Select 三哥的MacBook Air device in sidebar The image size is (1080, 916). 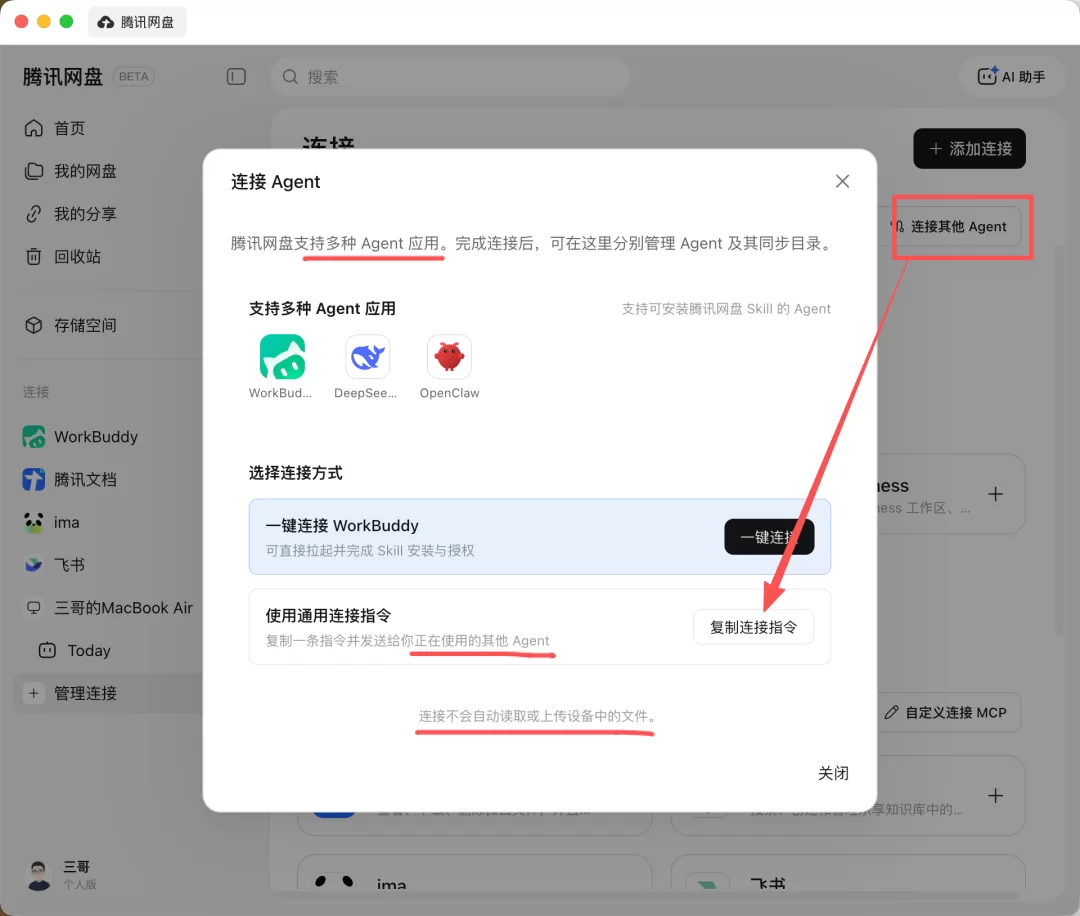107,607
